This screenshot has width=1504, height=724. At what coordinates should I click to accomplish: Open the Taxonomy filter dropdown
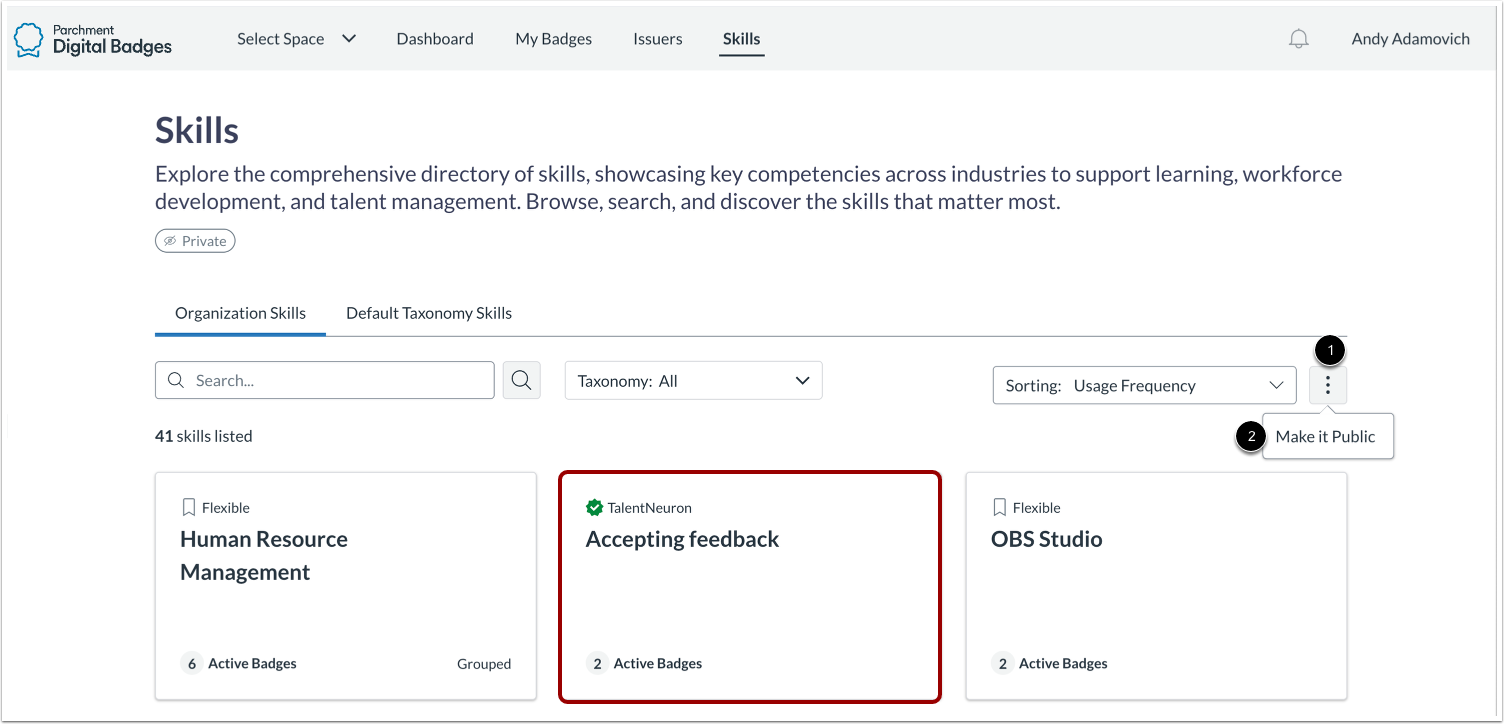coord(693,380)
